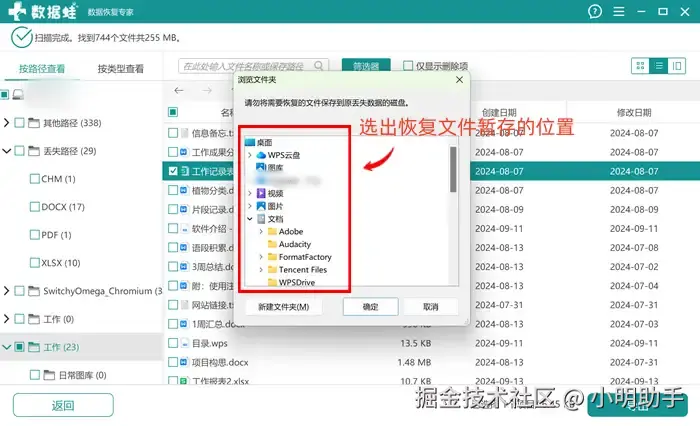Screen dimensions: 700x426
Task: Tick the checkbox for 目录.wps
Action: point(173,343)
